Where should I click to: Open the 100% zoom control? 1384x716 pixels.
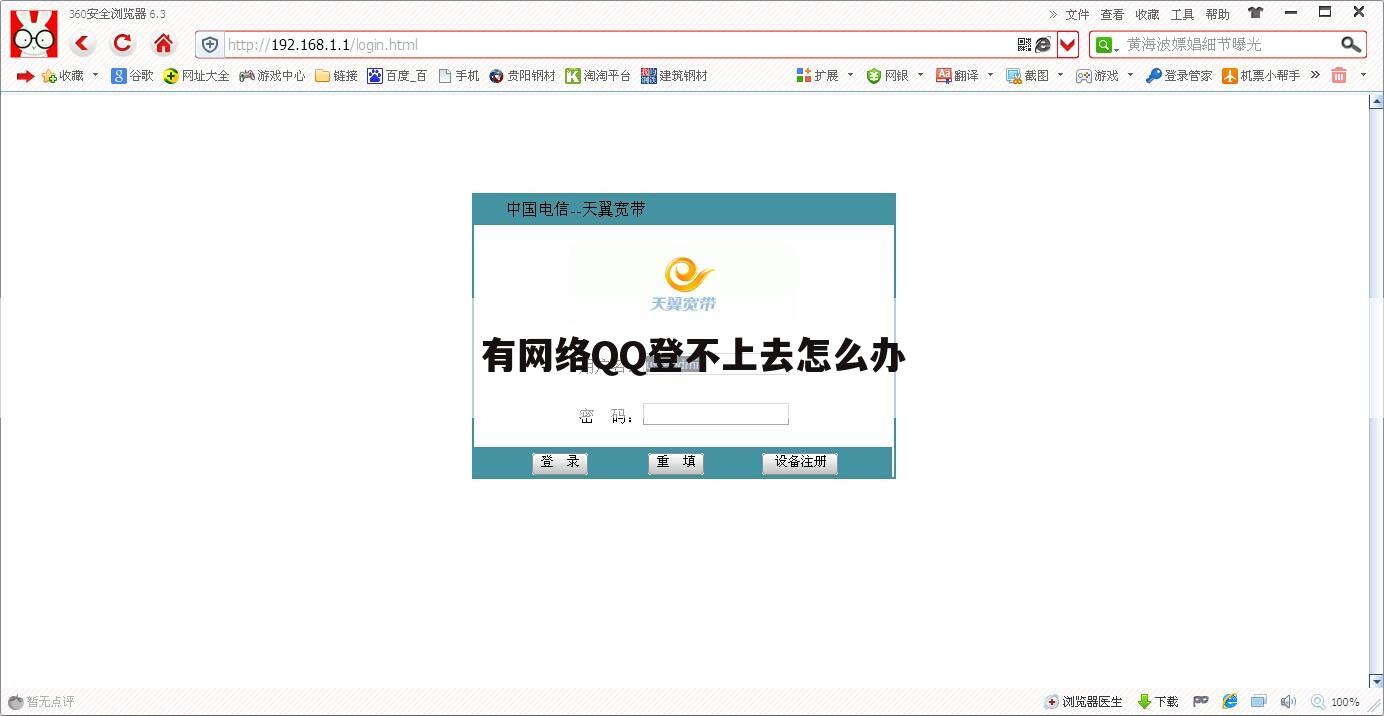pyautogui.click(x=1335, y=702)
